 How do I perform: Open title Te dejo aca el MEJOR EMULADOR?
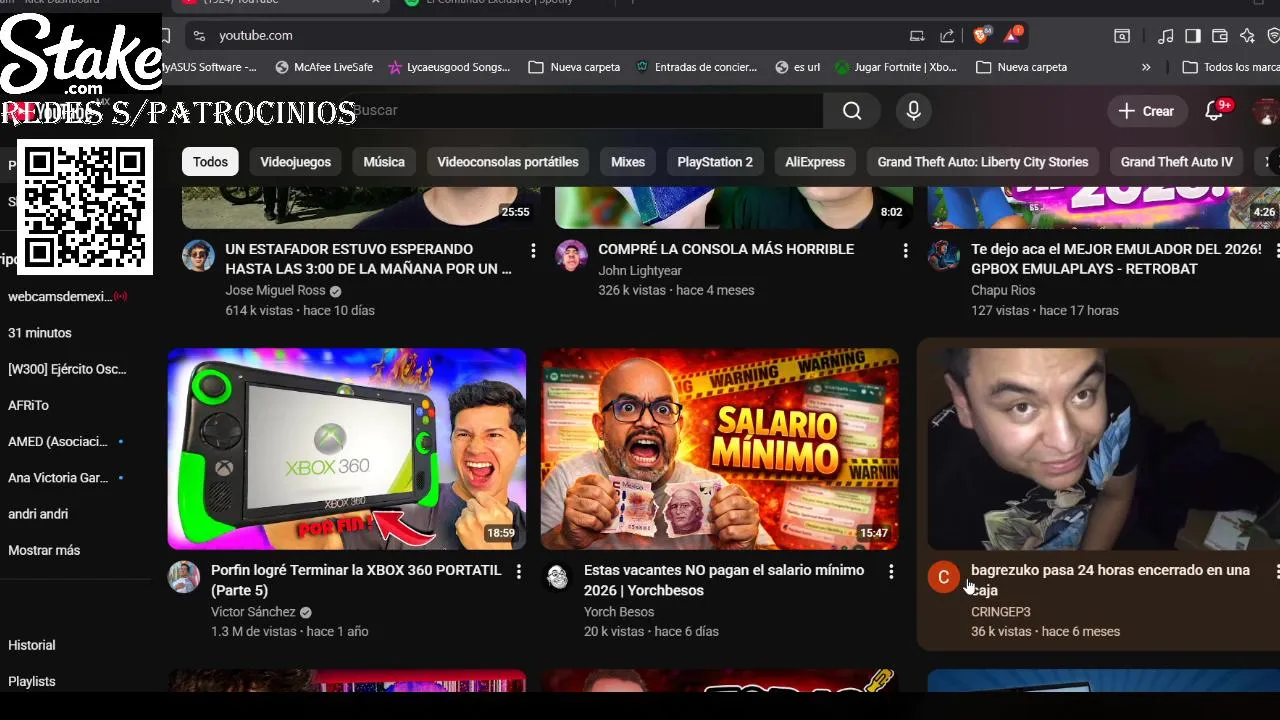pyautogui.click(x=1116, y=259)
